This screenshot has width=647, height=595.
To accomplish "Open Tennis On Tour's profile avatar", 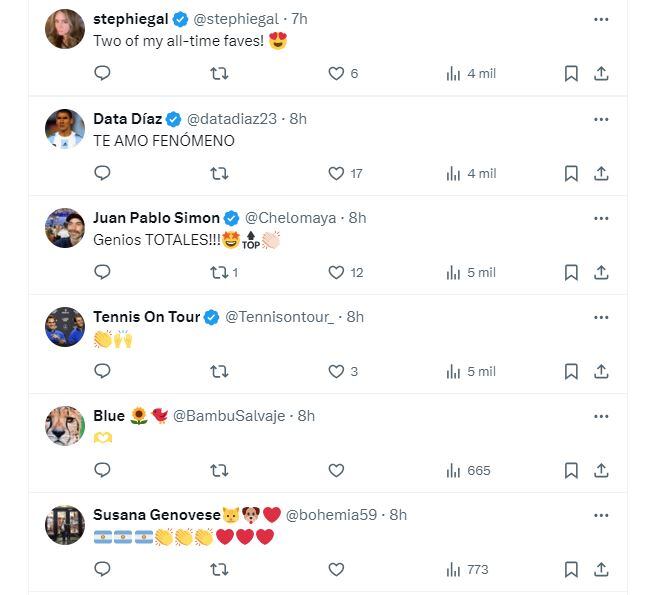I will [65, 327].
